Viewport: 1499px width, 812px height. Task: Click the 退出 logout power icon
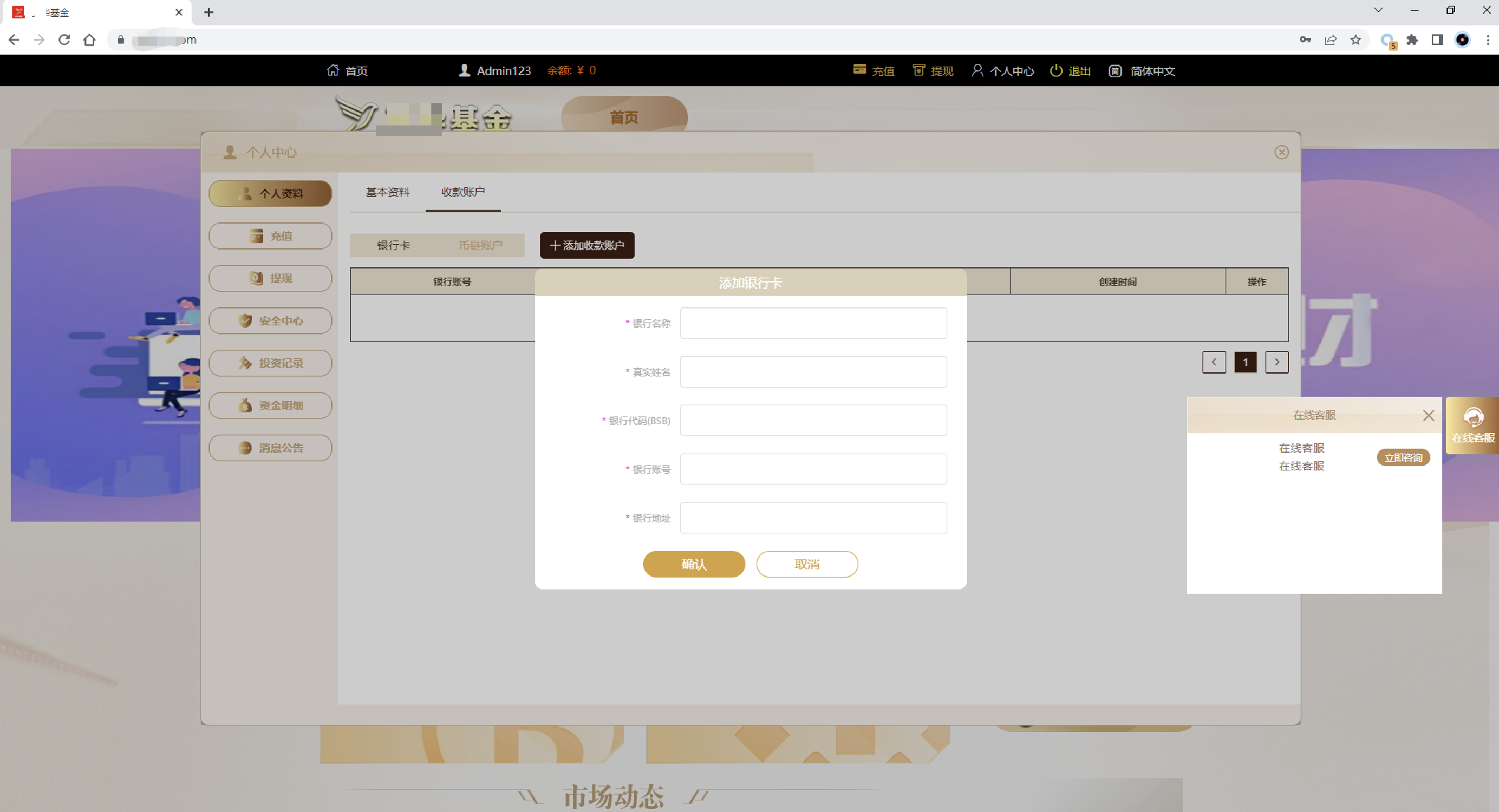click(x=1055, y=70)
